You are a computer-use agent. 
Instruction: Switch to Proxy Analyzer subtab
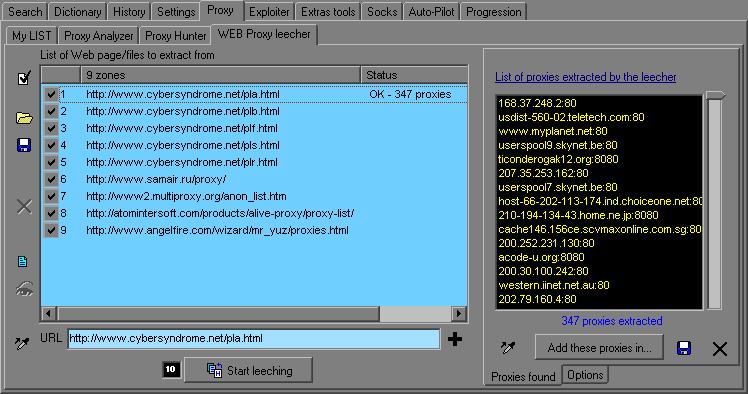point(99,36)
